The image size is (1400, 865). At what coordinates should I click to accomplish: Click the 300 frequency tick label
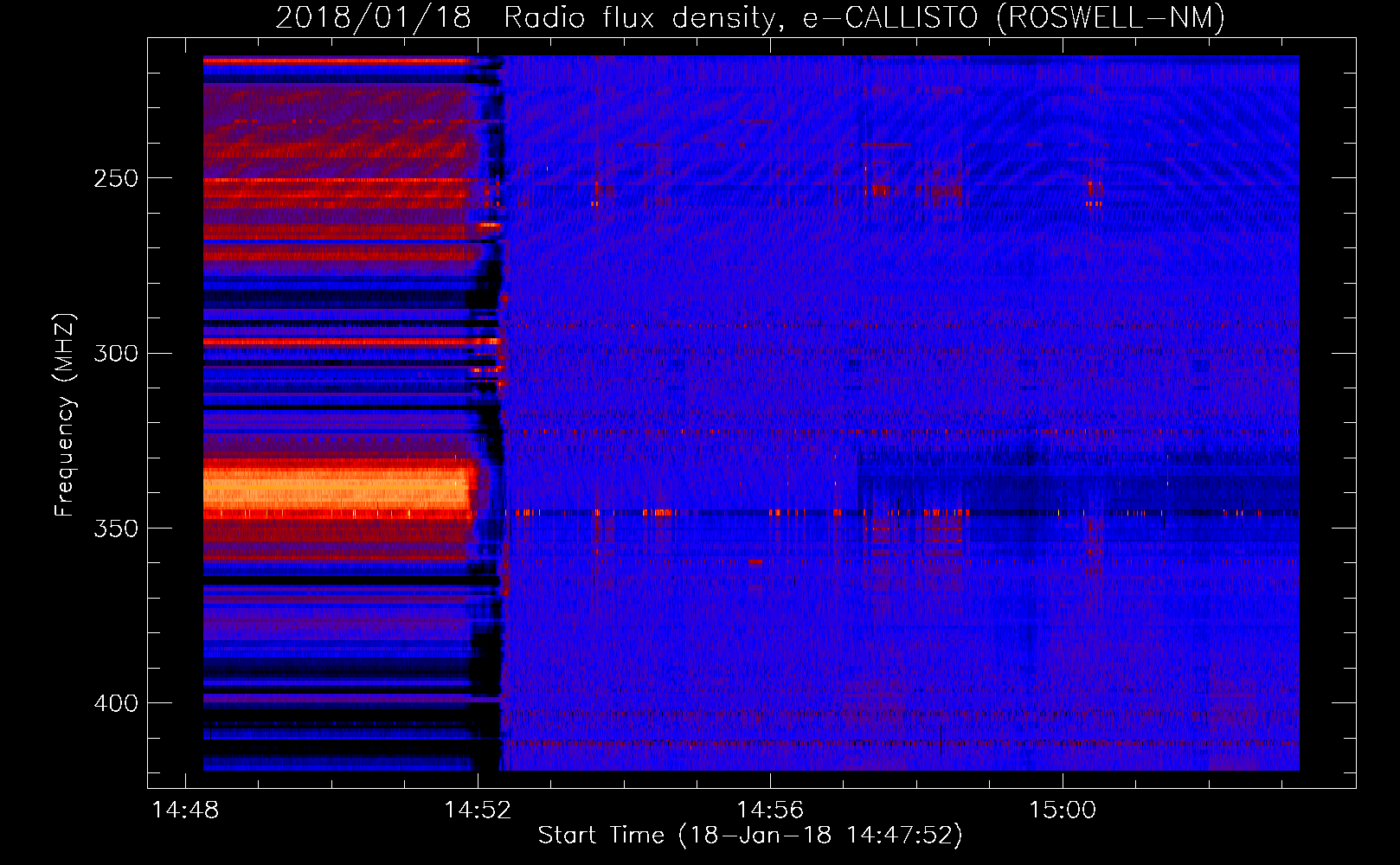pyautogui.click(x=116, y=354)
